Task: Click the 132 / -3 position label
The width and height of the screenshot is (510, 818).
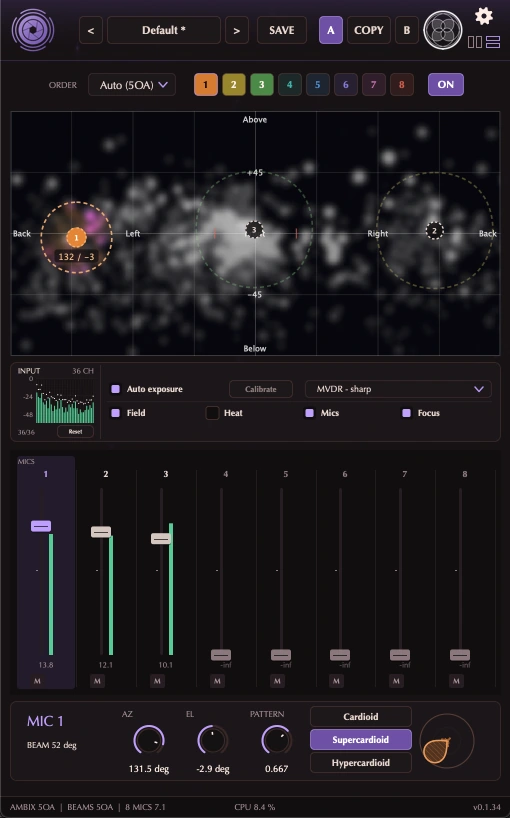Action: click(77, 257)
